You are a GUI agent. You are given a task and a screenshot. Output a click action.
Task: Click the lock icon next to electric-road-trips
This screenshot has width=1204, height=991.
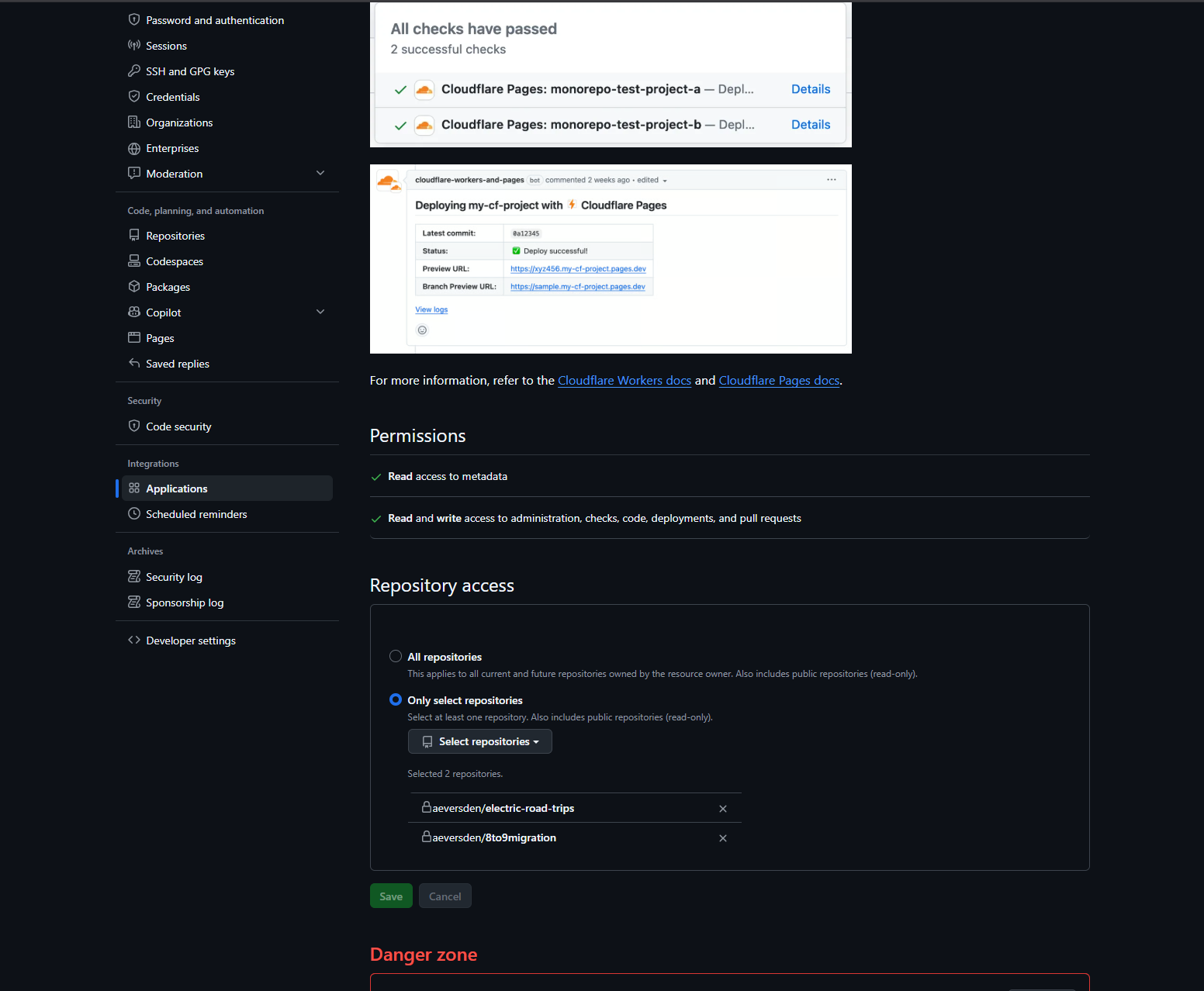[x=427, y=807]
